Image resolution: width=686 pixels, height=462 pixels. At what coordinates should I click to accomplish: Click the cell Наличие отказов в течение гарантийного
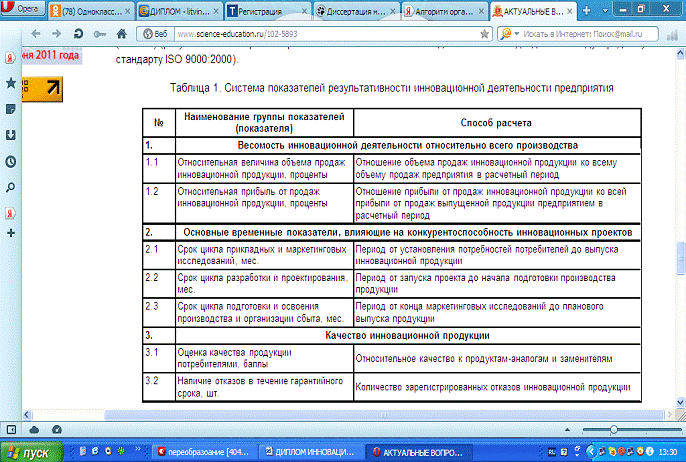coord(264,387)
